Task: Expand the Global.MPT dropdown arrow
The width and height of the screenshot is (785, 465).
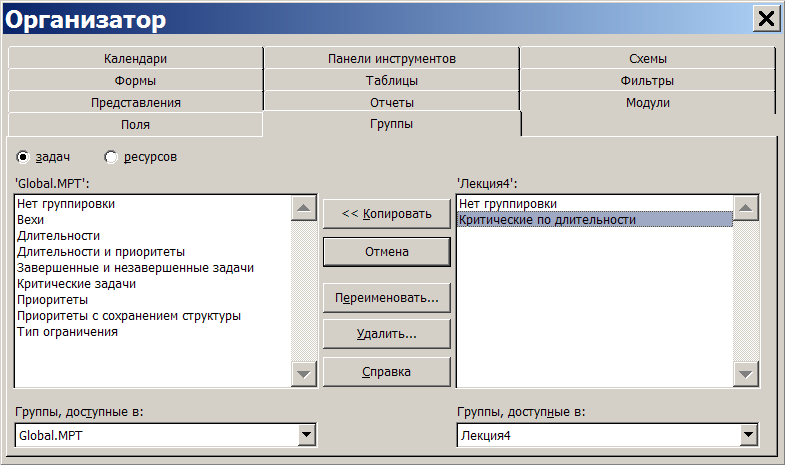Action: click(306, 435)
